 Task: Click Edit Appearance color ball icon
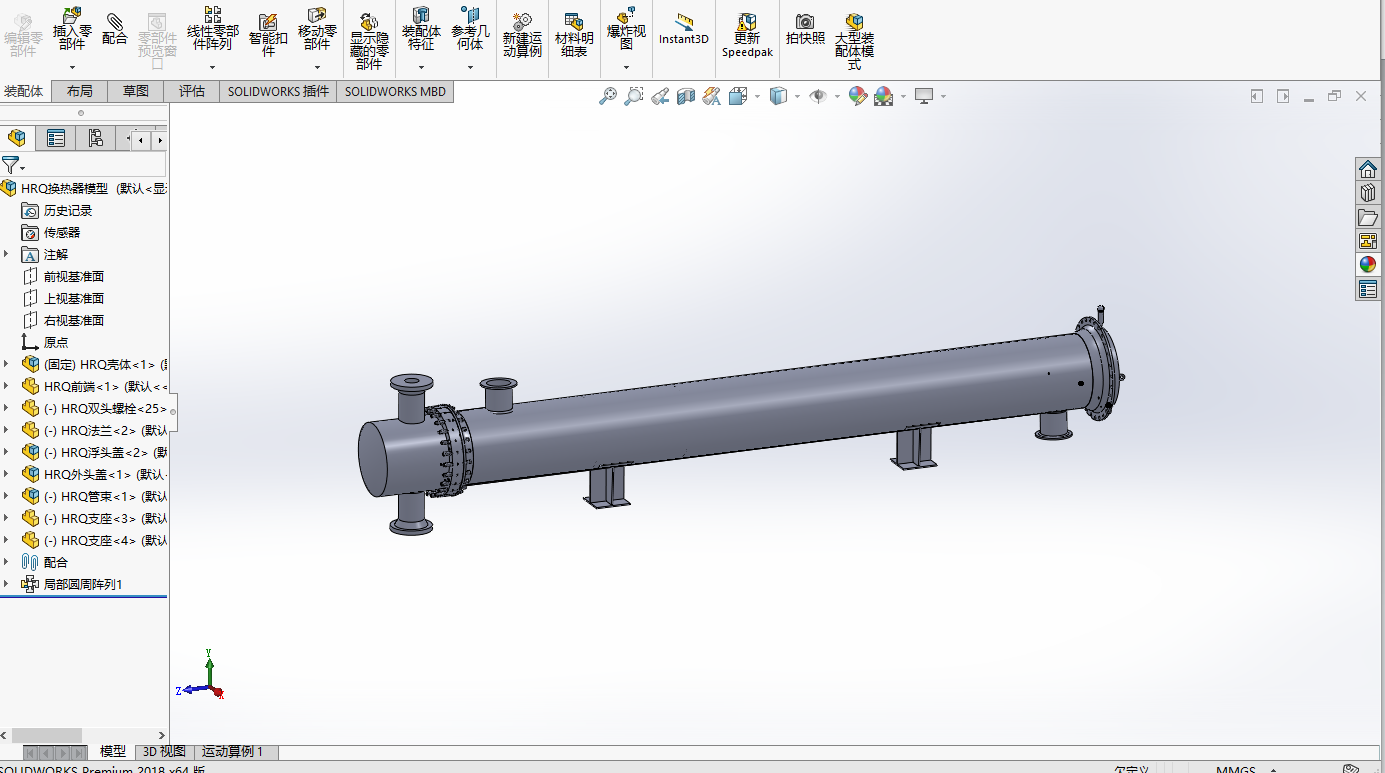857,96
